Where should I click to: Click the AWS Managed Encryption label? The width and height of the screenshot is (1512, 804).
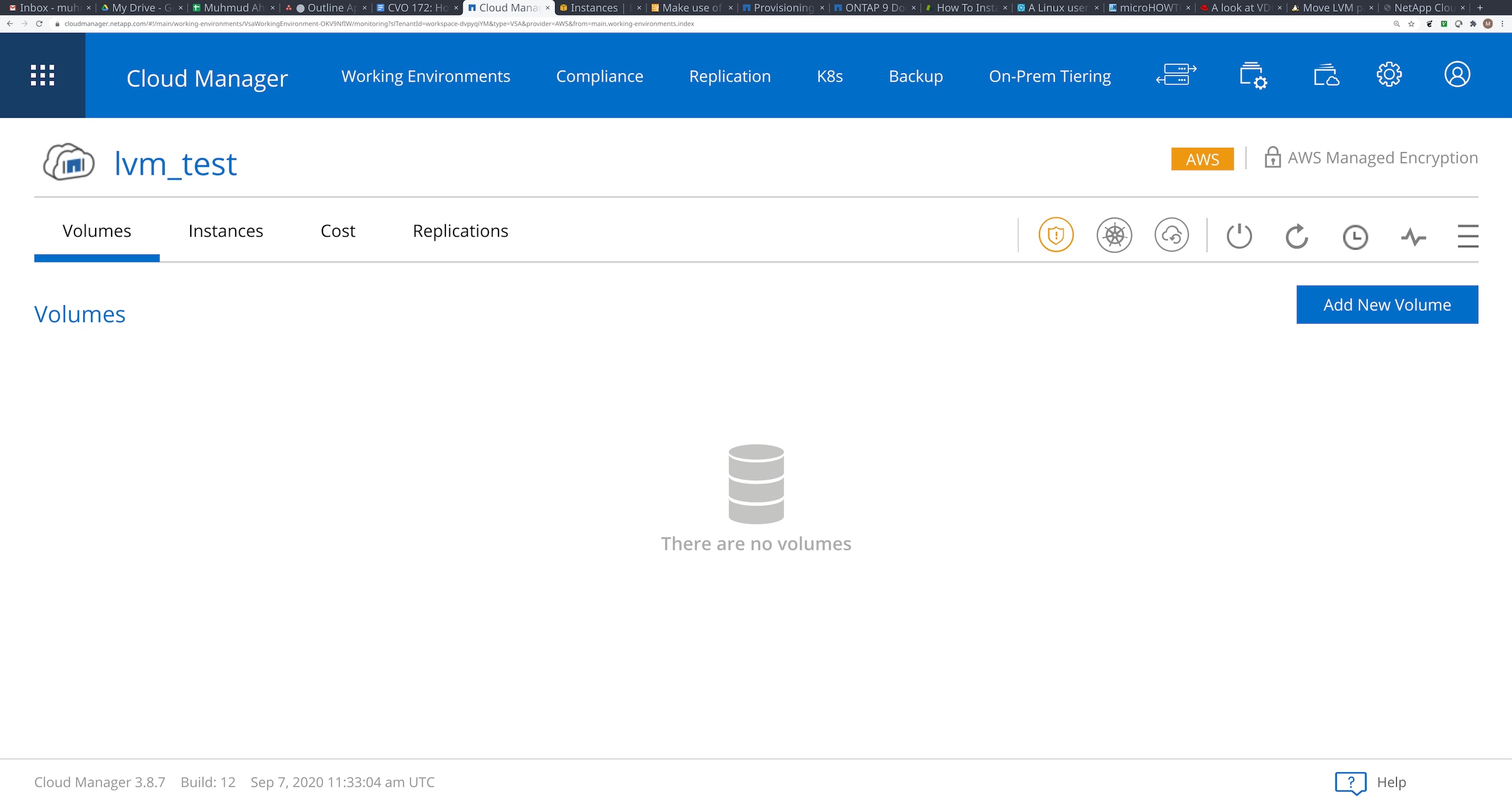pyautogui.click(x=1383, y=158)
